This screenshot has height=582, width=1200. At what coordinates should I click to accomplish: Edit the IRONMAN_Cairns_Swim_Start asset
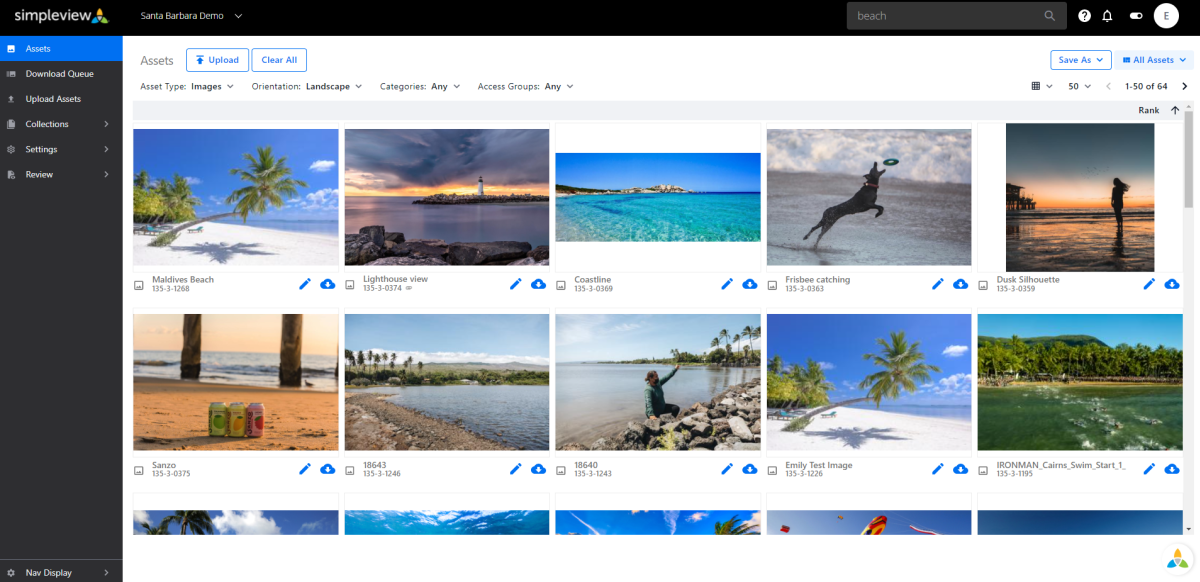click(1150, 469)
